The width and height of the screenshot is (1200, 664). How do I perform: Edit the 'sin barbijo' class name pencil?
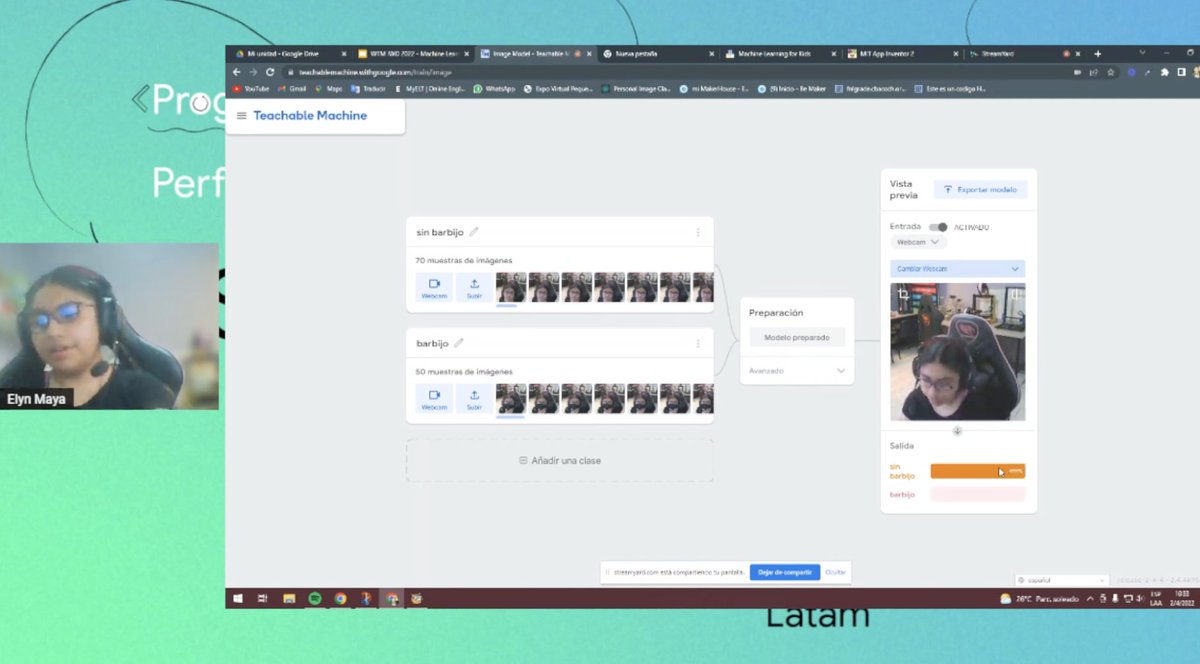tap(474, 232)
